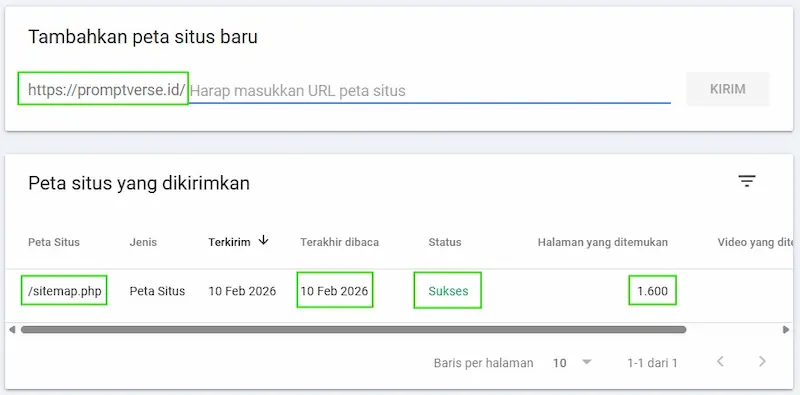
Task: Click the Peta situs yang dikirimkan heading
Action: (x=139, y=183)
